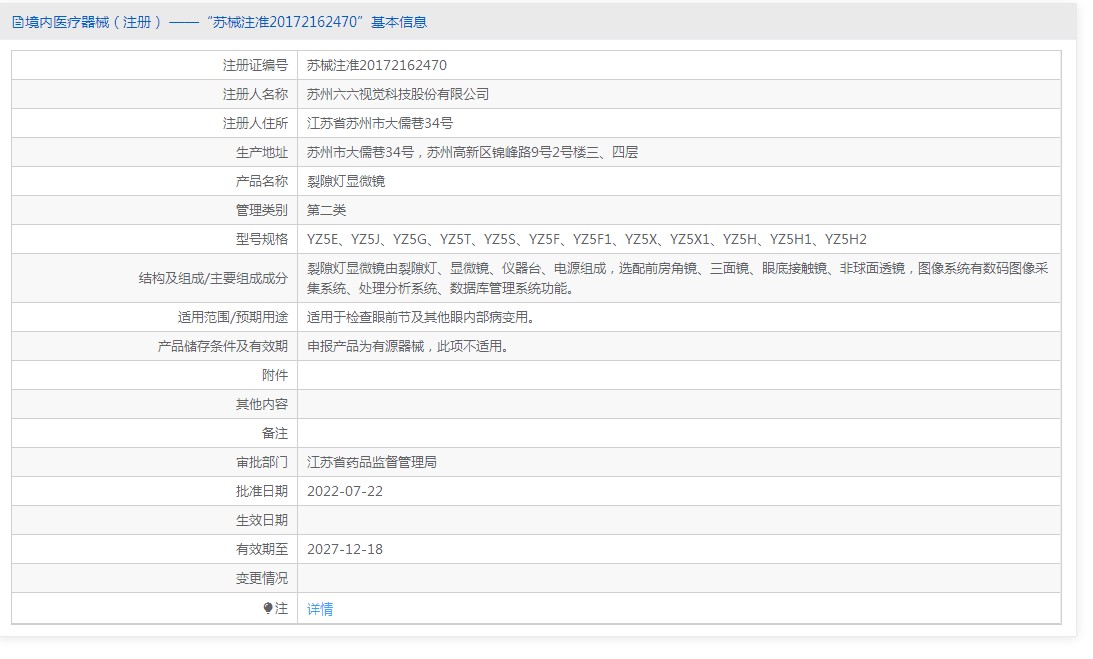1093x659 pixels.
Task: Click management category value 第二类
Action: point(326,210)
